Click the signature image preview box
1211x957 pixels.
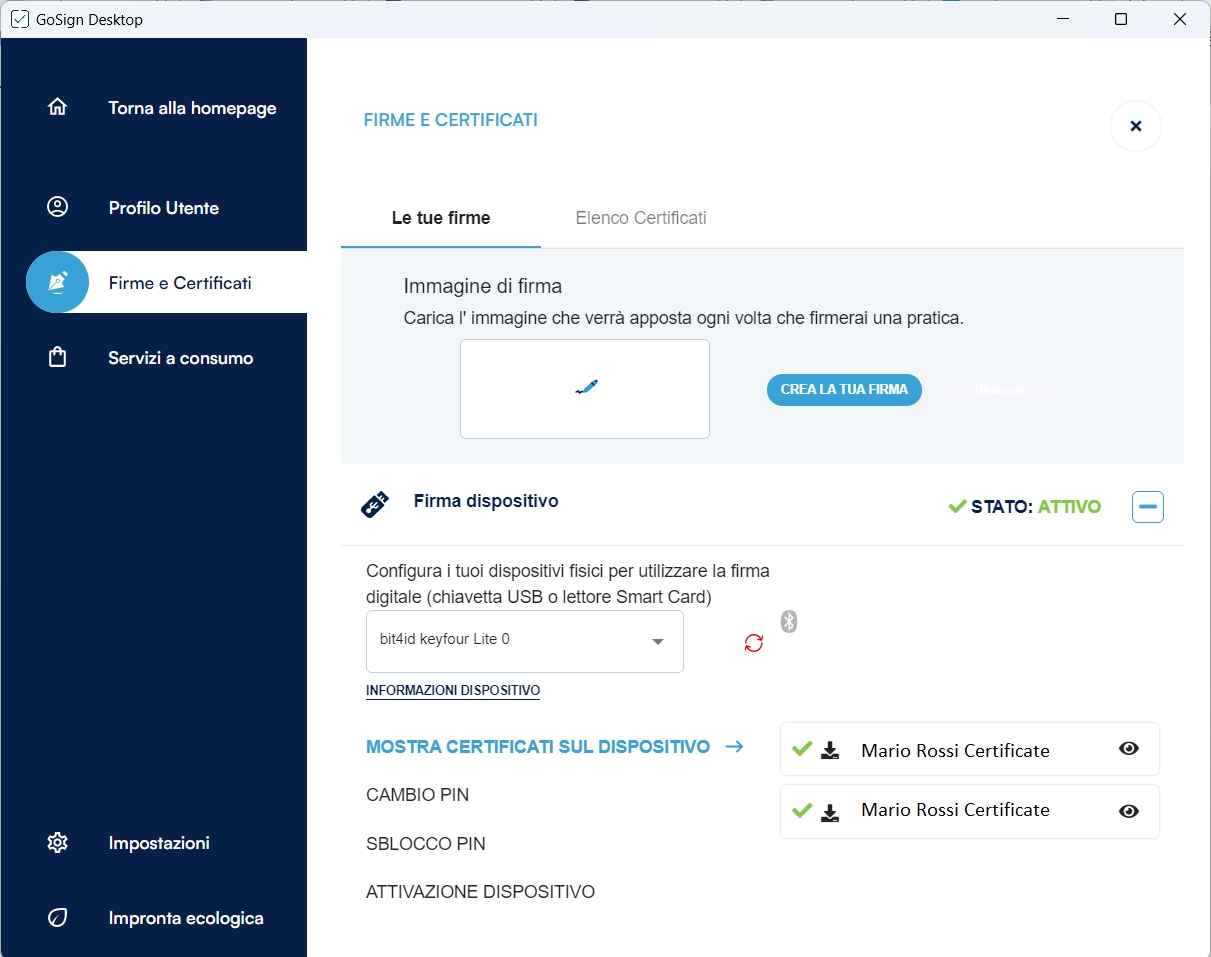[x=585, y=389]
